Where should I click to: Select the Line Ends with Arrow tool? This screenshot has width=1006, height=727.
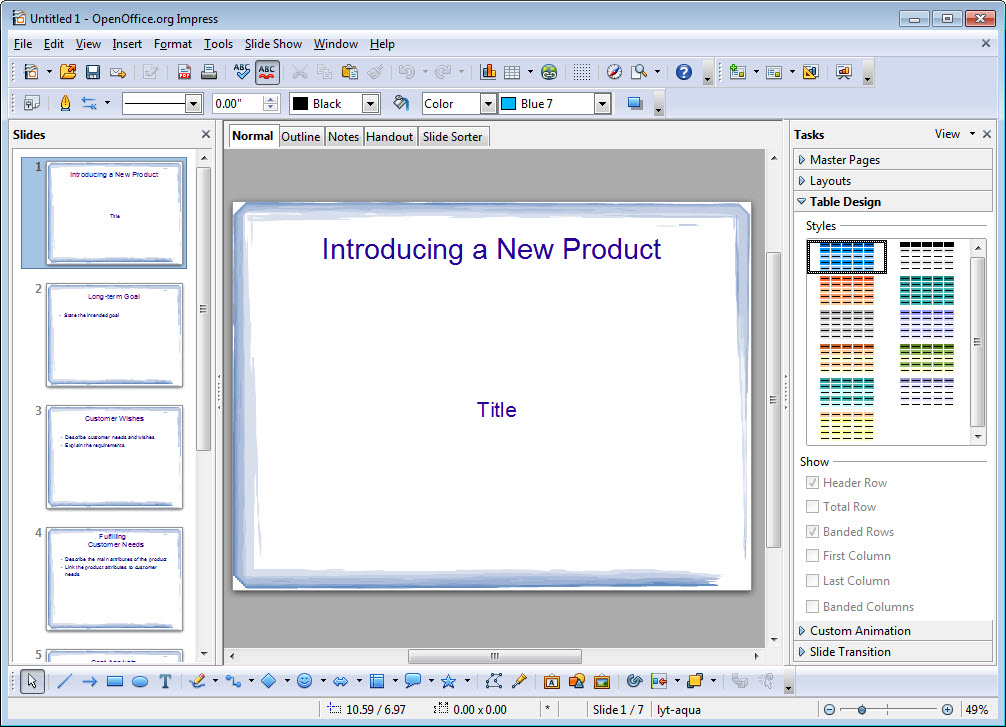click(89, 681)
